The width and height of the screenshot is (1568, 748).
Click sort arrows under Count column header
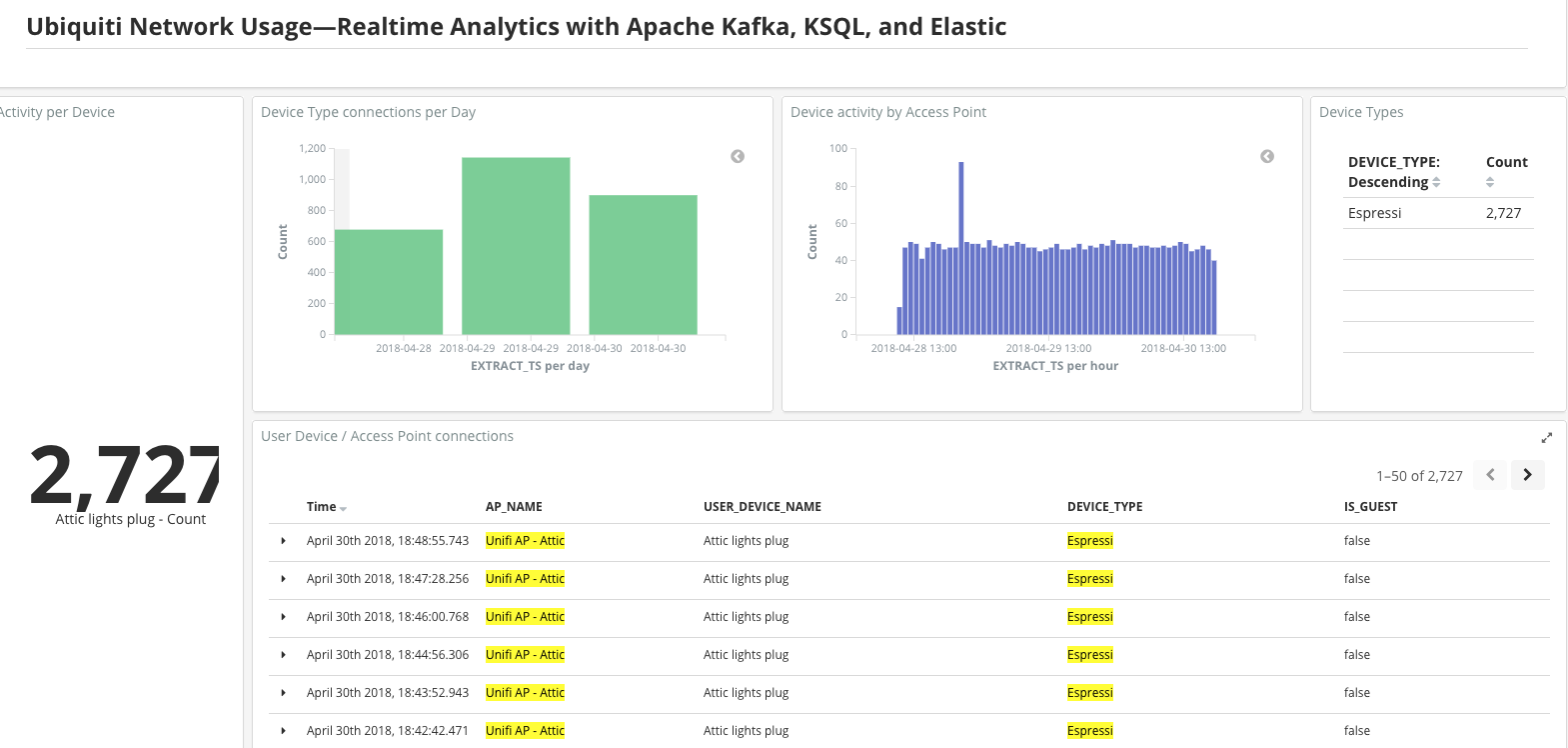[1490, 182]
